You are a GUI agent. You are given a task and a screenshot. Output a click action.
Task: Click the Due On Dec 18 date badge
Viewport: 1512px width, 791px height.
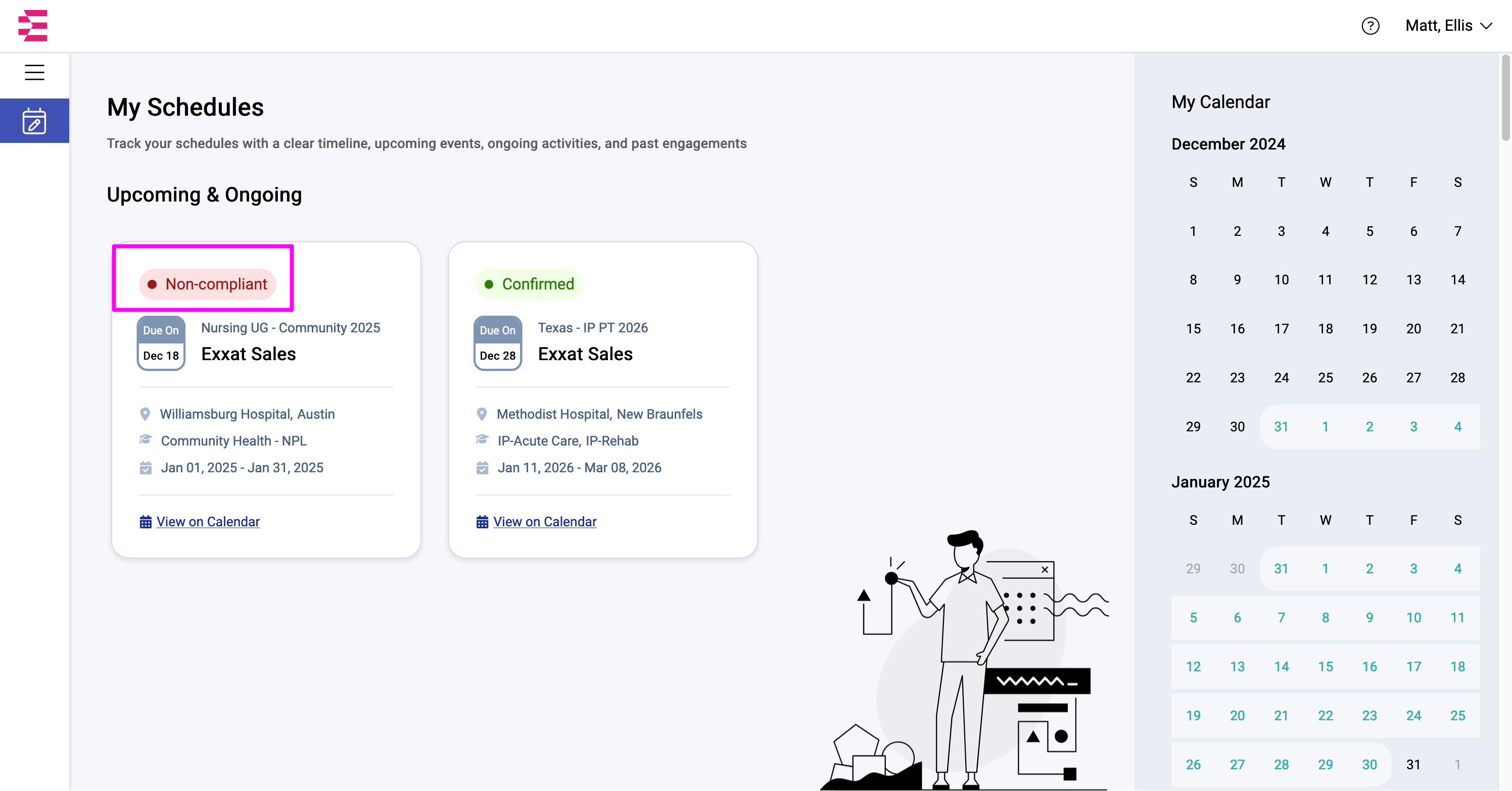161,343
